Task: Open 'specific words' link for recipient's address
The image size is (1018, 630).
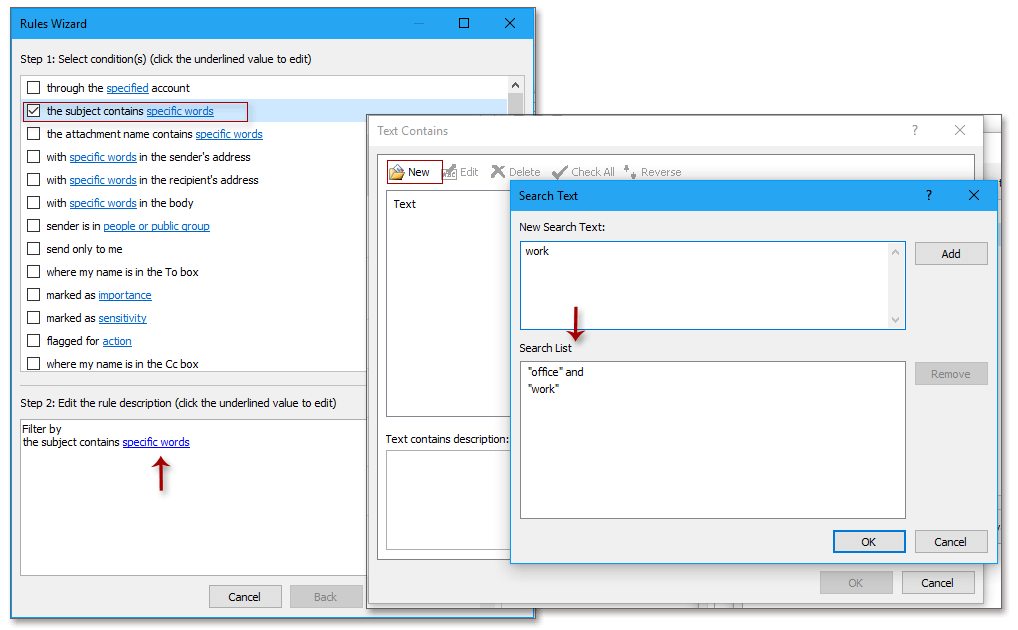Action: pos(103,180)
